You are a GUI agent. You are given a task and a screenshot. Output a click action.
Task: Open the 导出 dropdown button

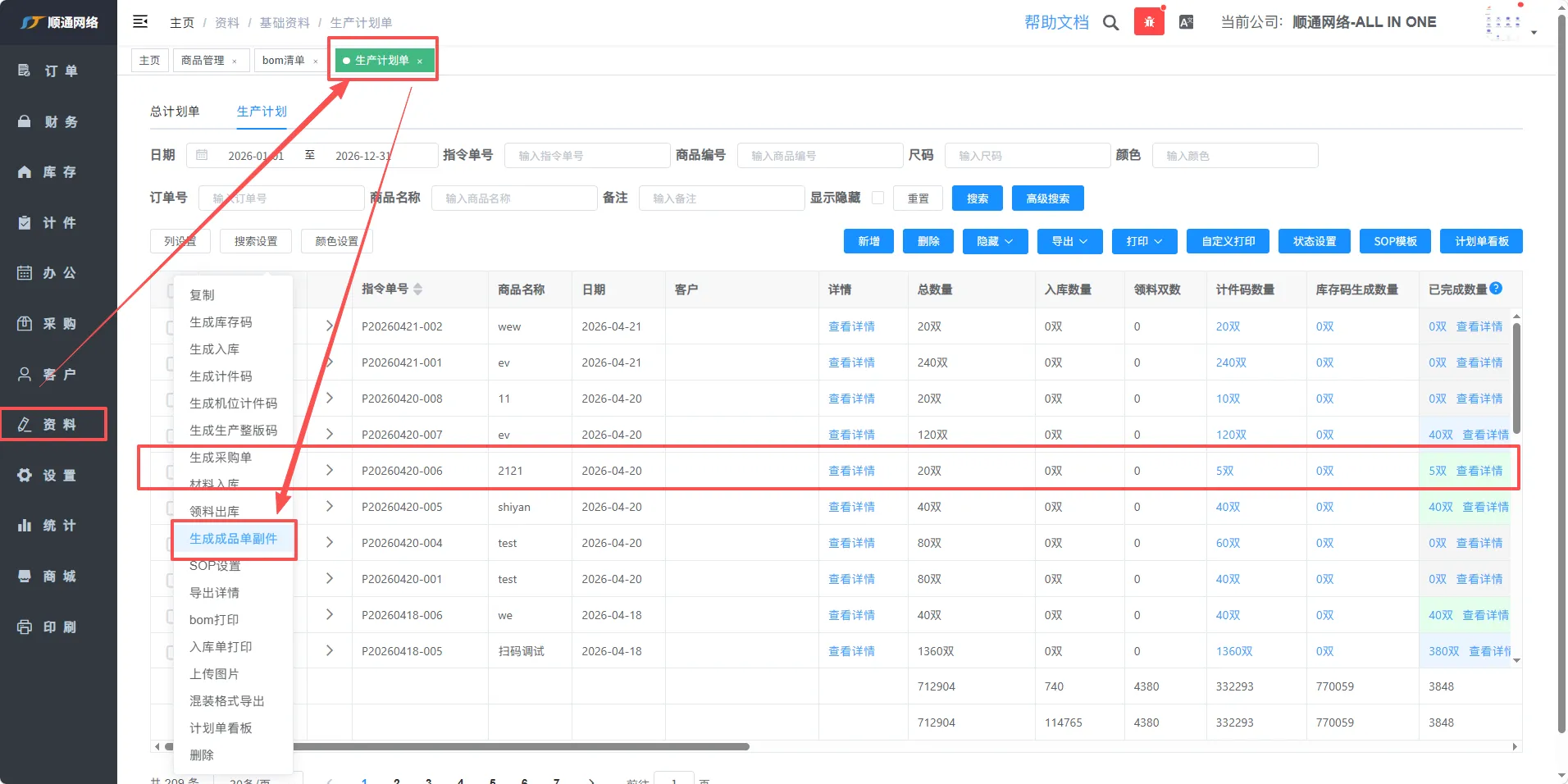[1069, 241]
